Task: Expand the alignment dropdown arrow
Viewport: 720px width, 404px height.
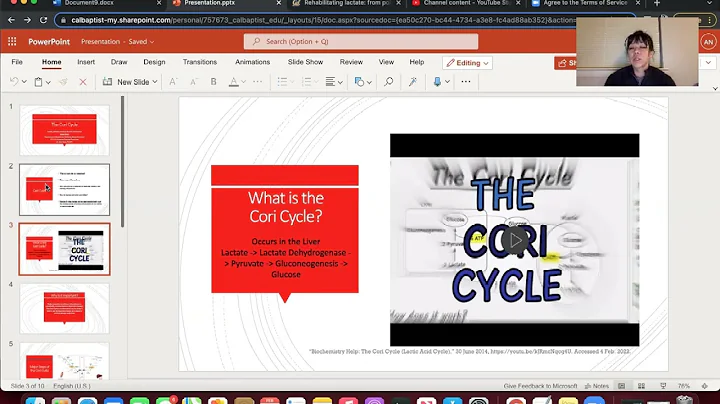Action: click(x=340, y=82)
